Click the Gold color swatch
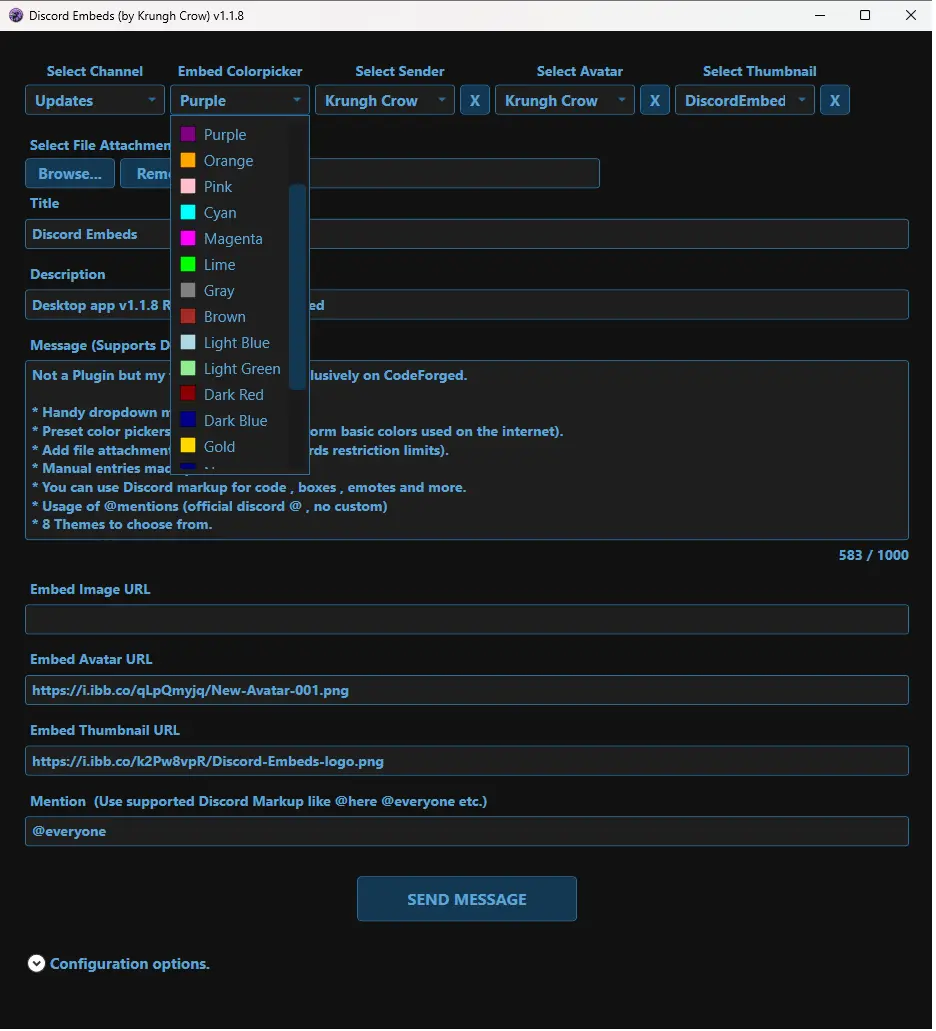This screenshot has width=936, height=1031. [x=188, y=446]
